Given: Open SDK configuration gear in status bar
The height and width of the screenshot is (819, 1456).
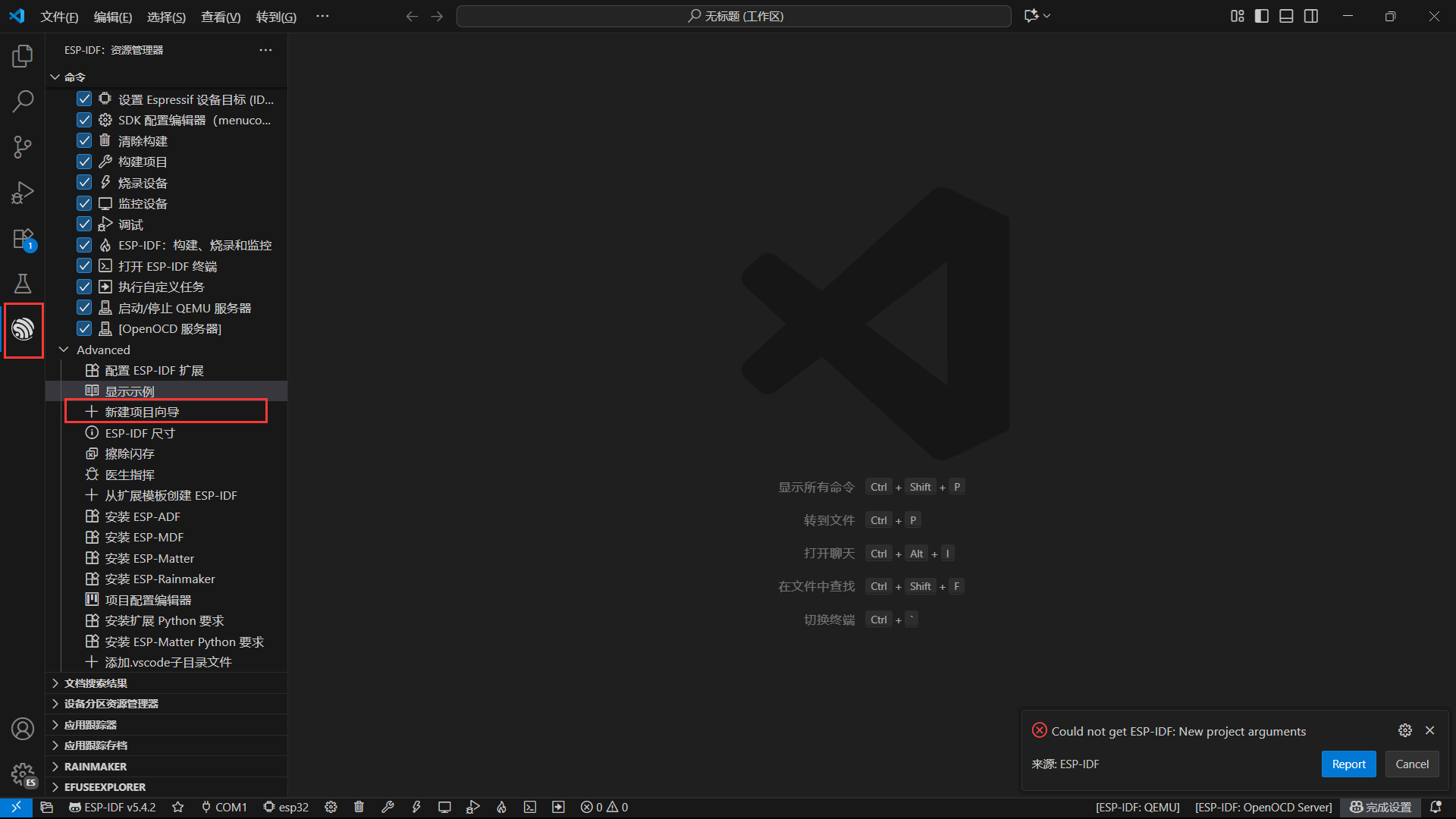Looking at the screenshot, I should (x=331, y=808).
